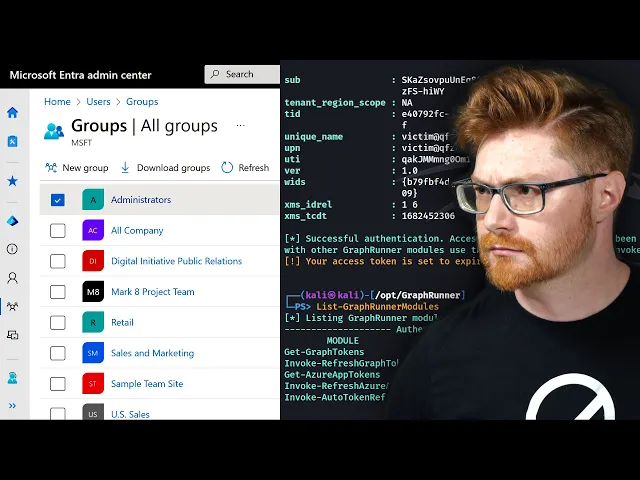Click the 'M8' group avatar
The height and width of the screenshot is (480, 640).
click(x=93, y=291)
